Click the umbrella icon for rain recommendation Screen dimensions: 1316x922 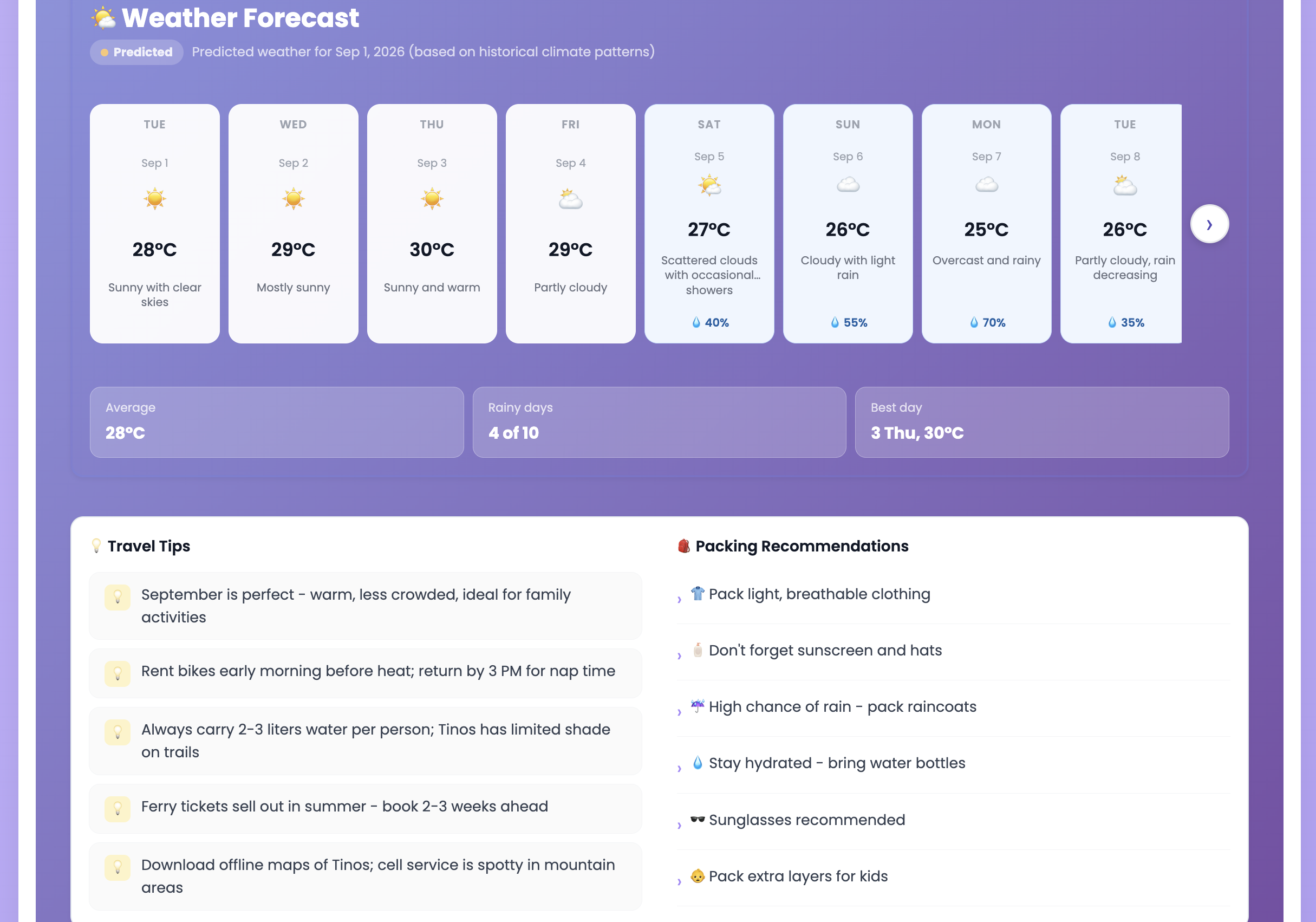click(x=698, y=706)
